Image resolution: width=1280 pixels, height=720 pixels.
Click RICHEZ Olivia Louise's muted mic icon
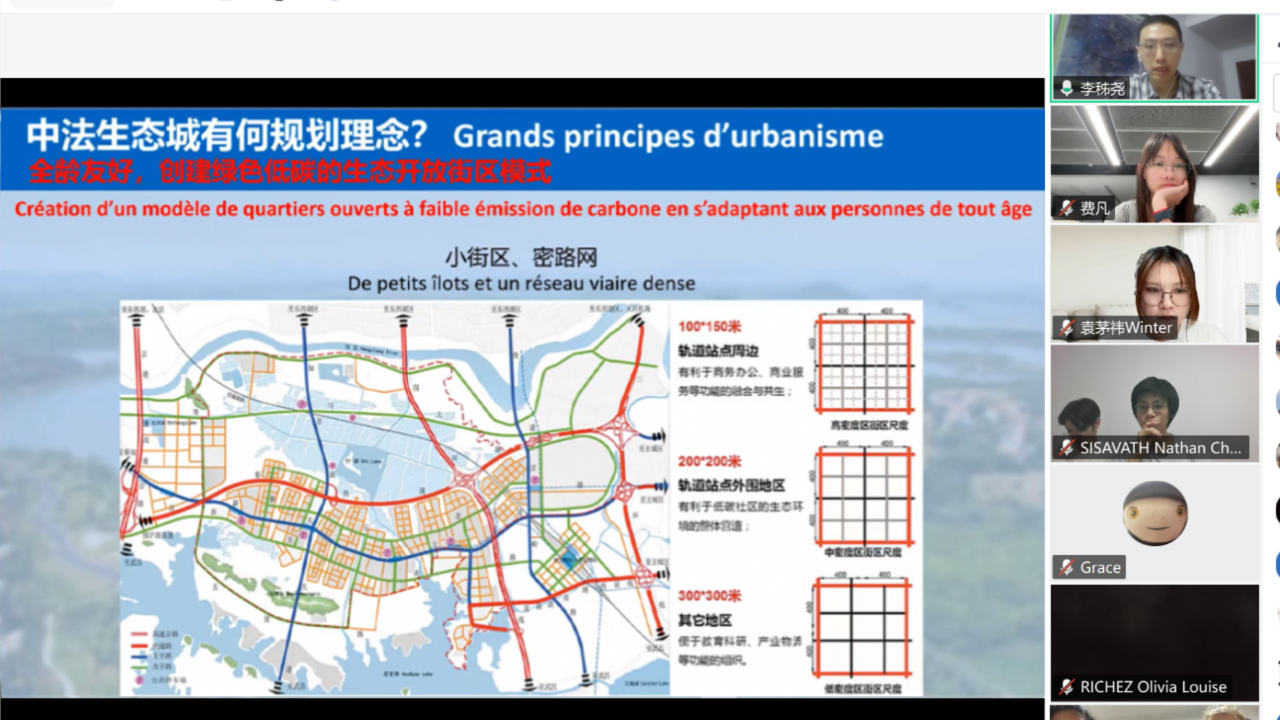(x=1067, y=687)
